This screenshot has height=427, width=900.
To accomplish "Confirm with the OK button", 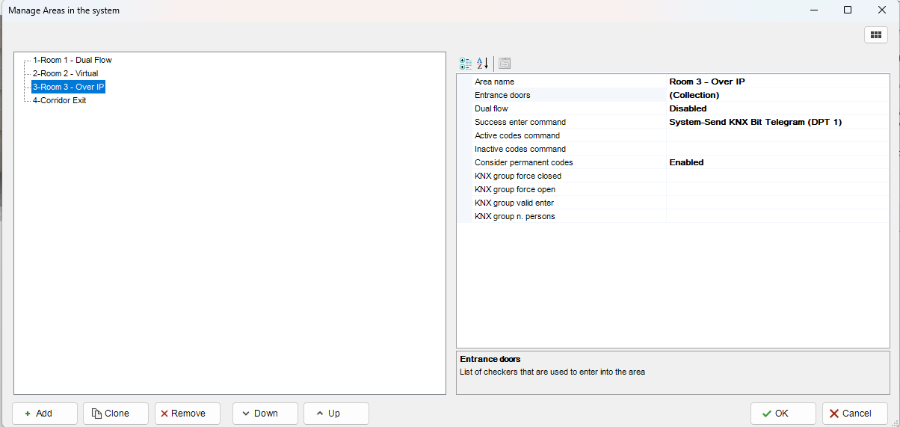I will (783, 413).
